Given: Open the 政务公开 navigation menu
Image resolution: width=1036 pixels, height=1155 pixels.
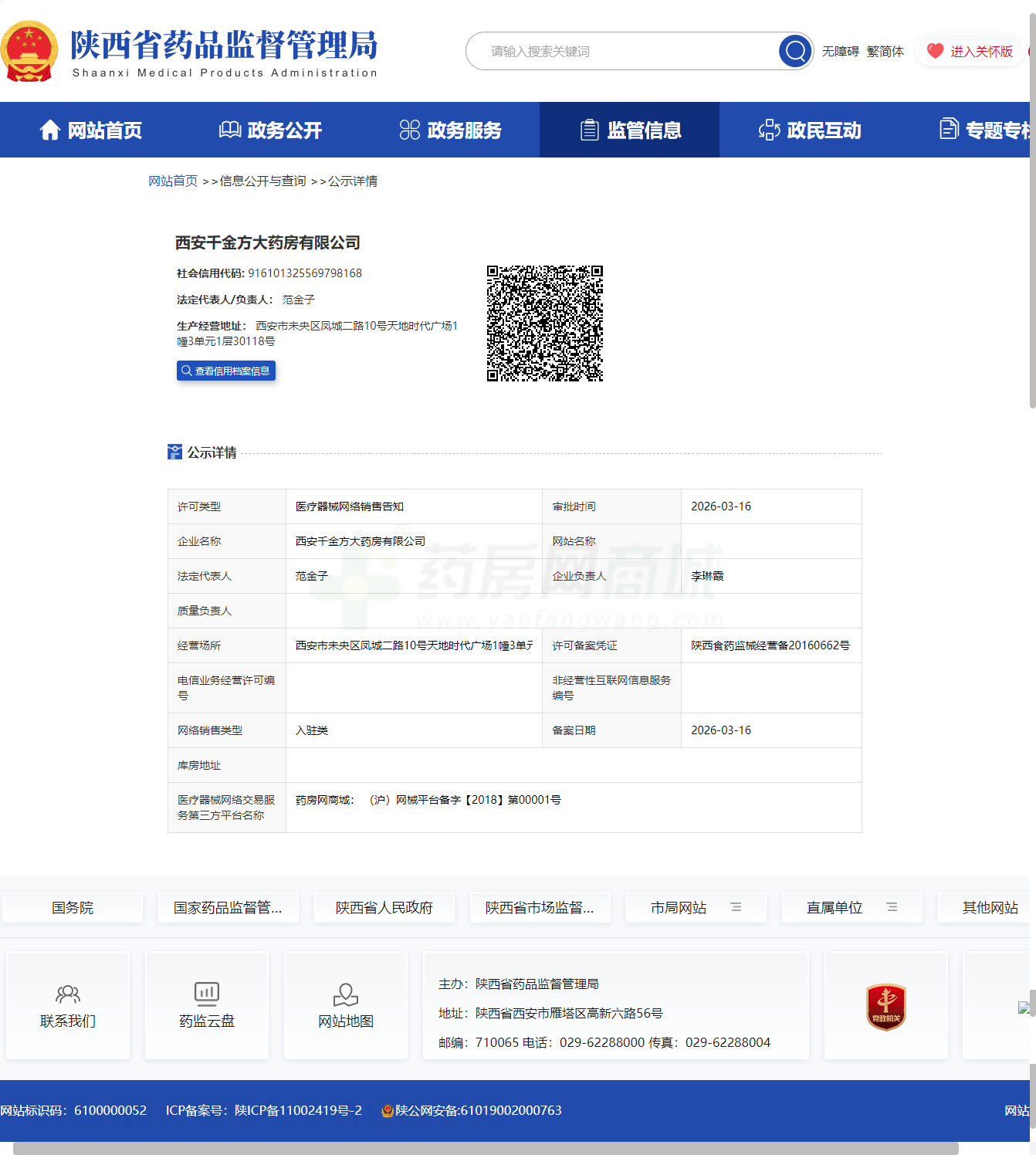Looking at the screenshot, I should 270,130.
